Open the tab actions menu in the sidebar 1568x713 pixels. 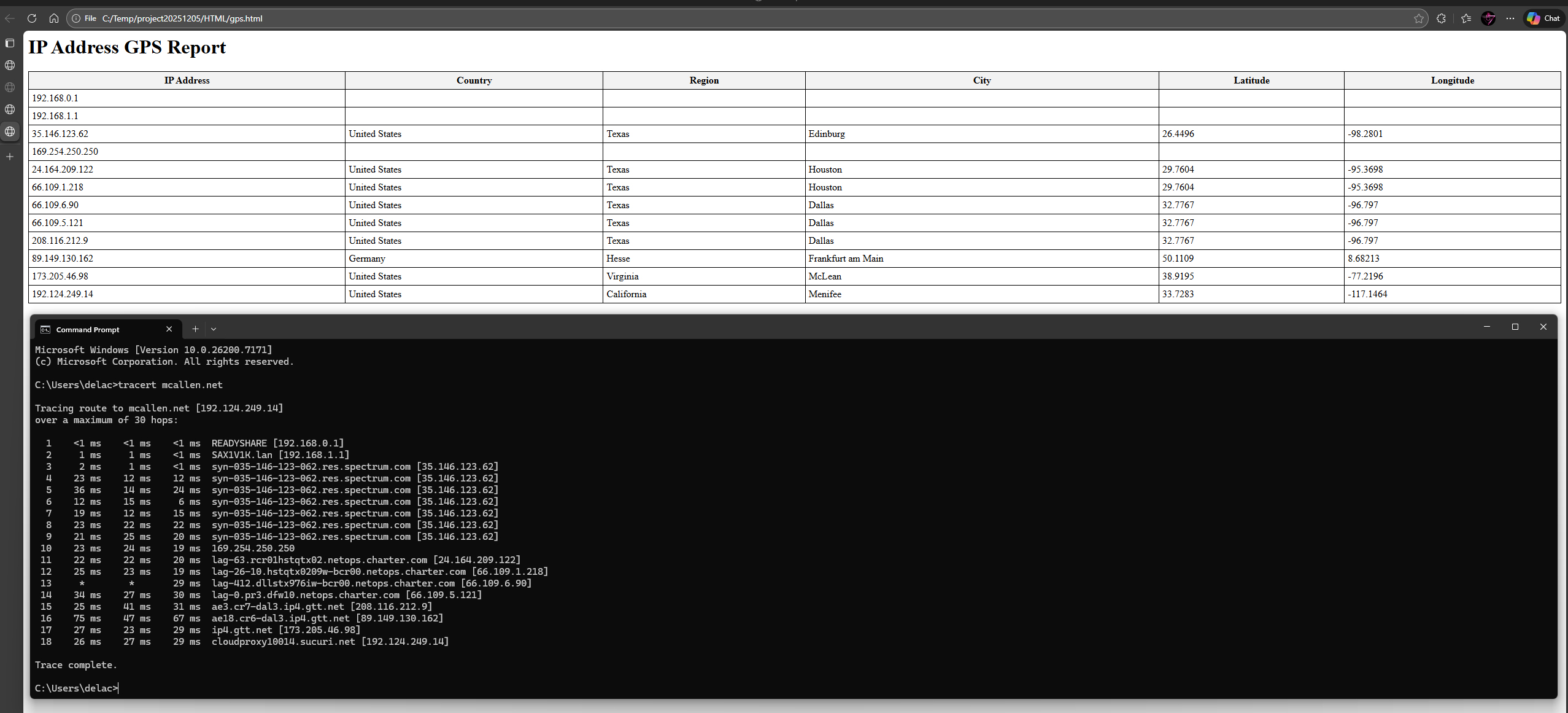tap(10, 43)
